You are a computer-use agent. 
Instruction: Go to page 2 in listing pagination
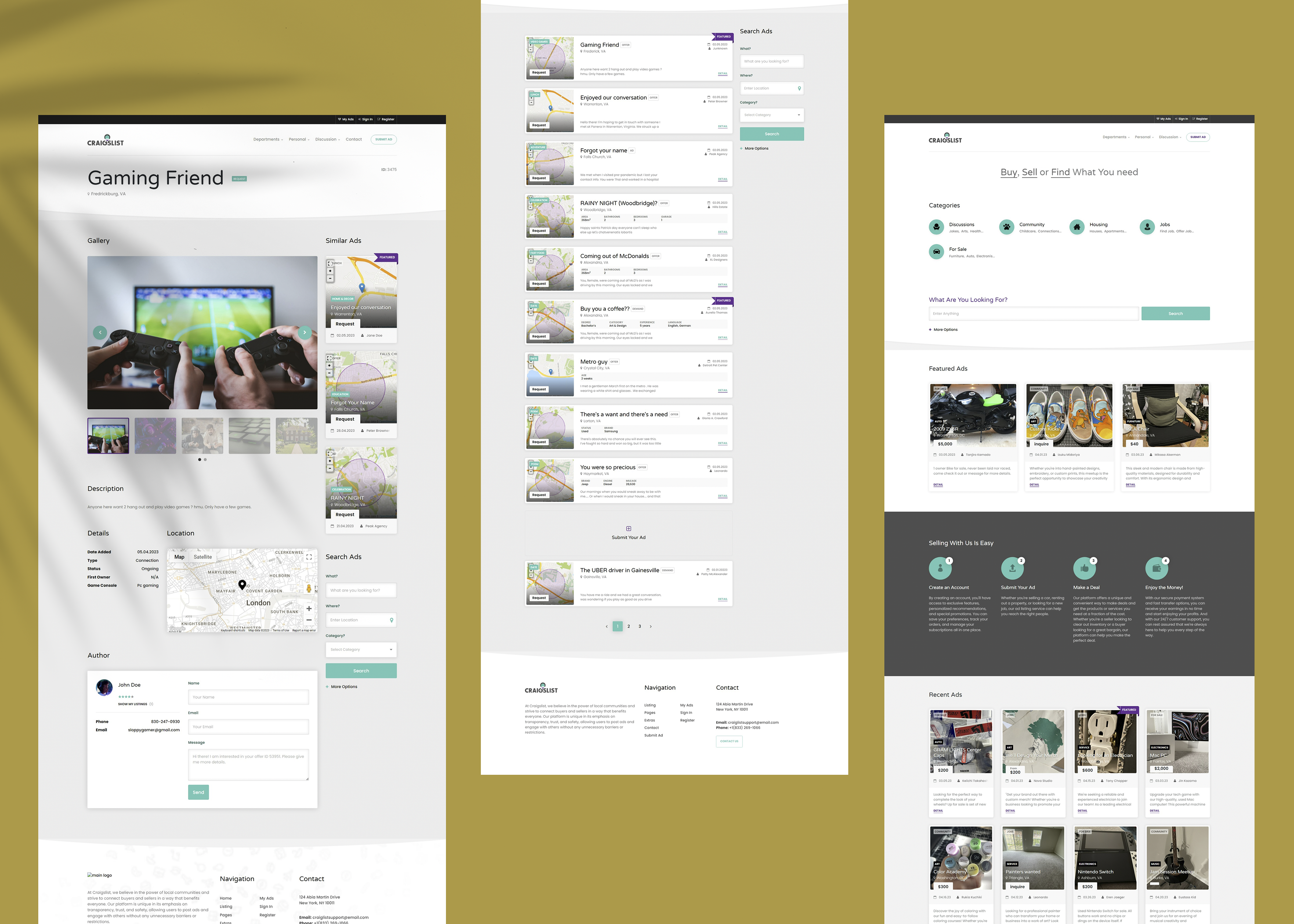pyautogui.click(x=628, y=626)
